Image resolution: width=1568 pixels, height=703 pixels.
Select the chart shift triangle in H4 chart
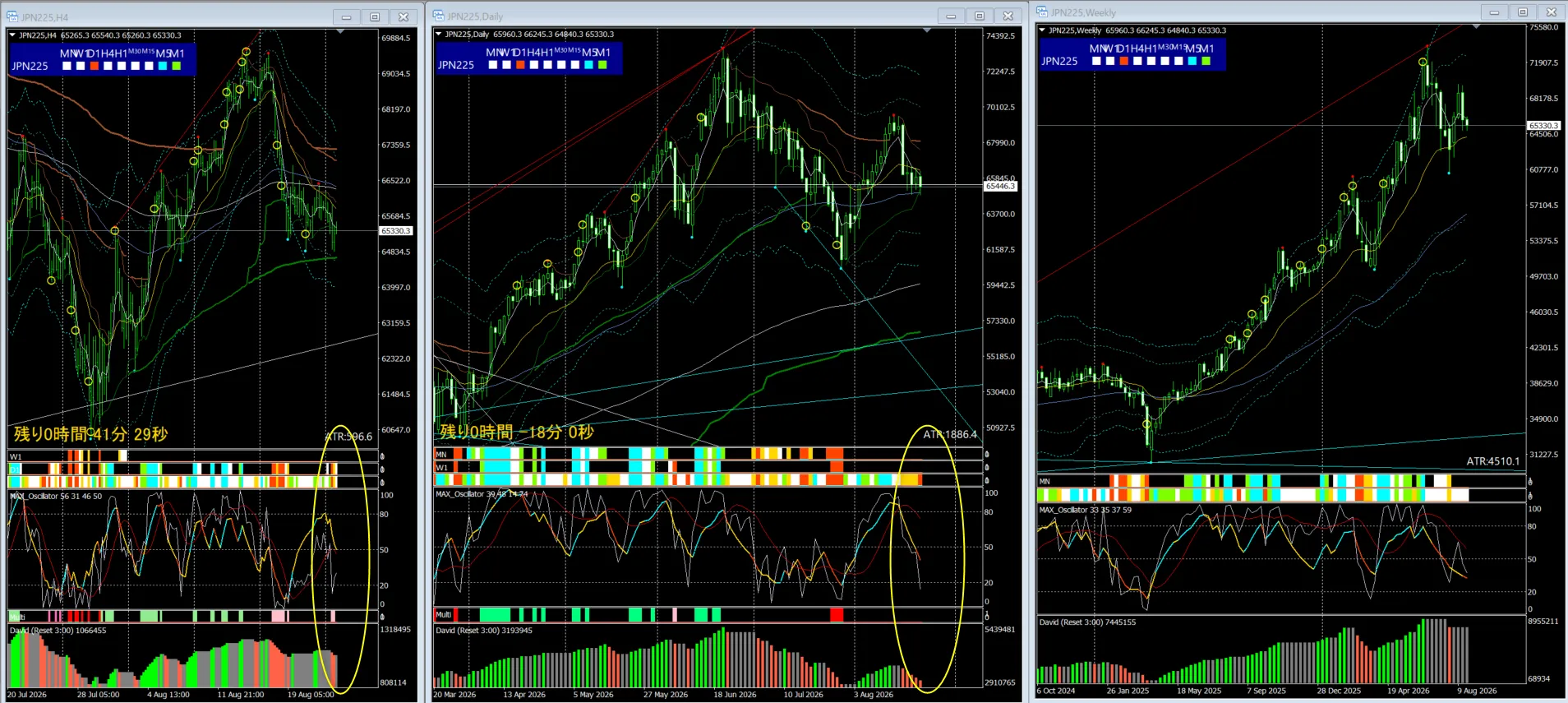[340, 32]
